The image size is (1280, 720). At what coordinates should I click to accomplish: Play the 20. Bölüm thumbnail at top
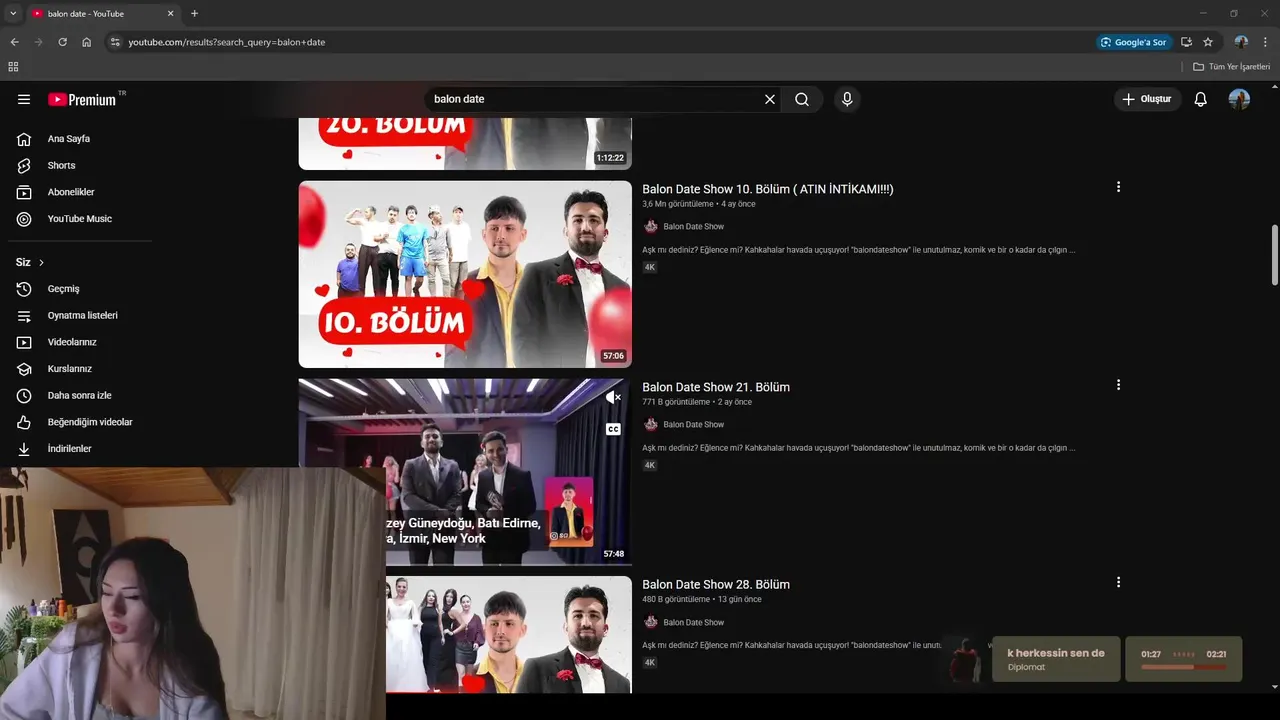[x=465, y=144]
